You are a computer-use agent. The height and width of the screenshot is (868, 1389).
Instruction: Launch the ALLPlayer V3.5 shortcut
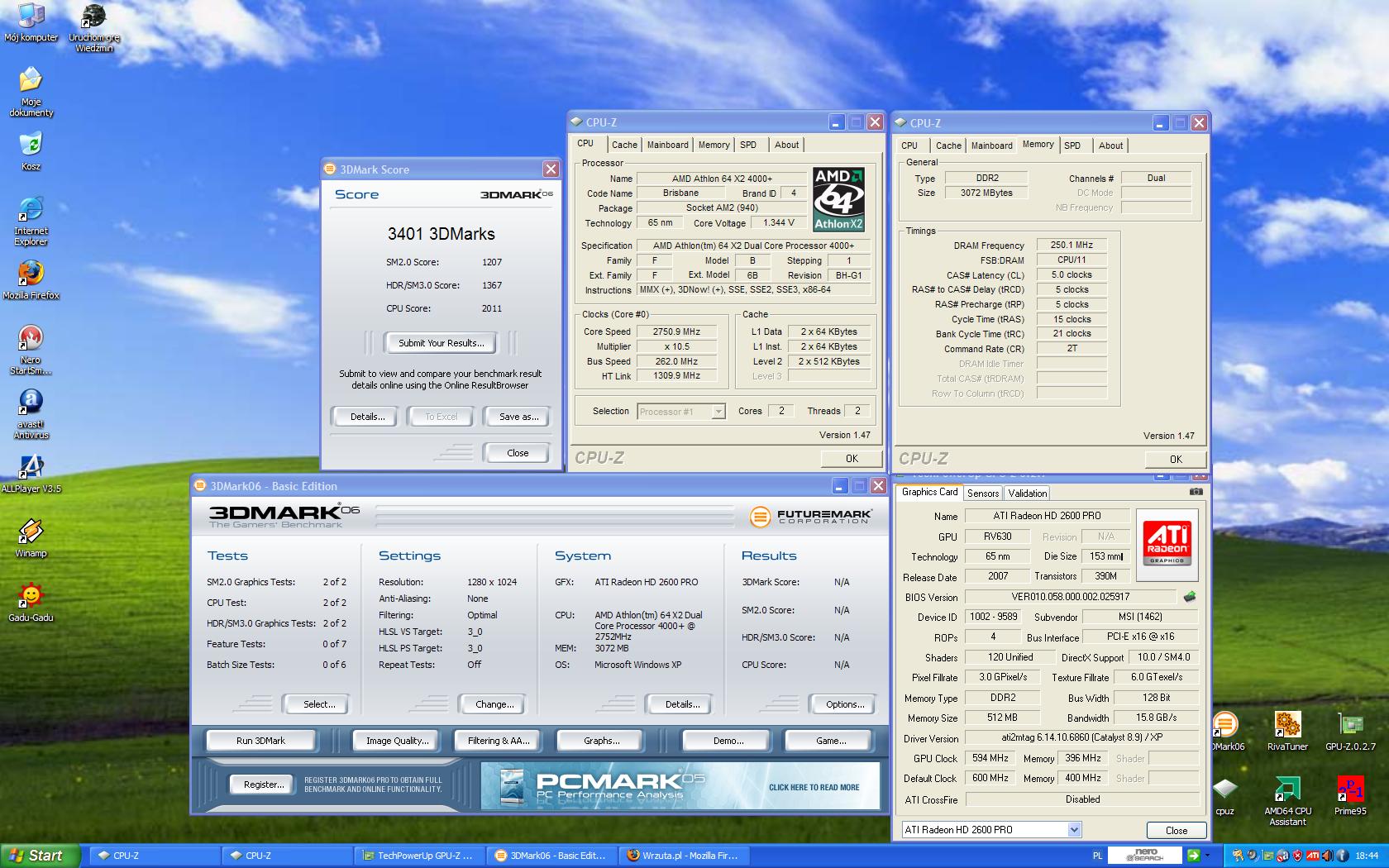(x=31, y=473)
